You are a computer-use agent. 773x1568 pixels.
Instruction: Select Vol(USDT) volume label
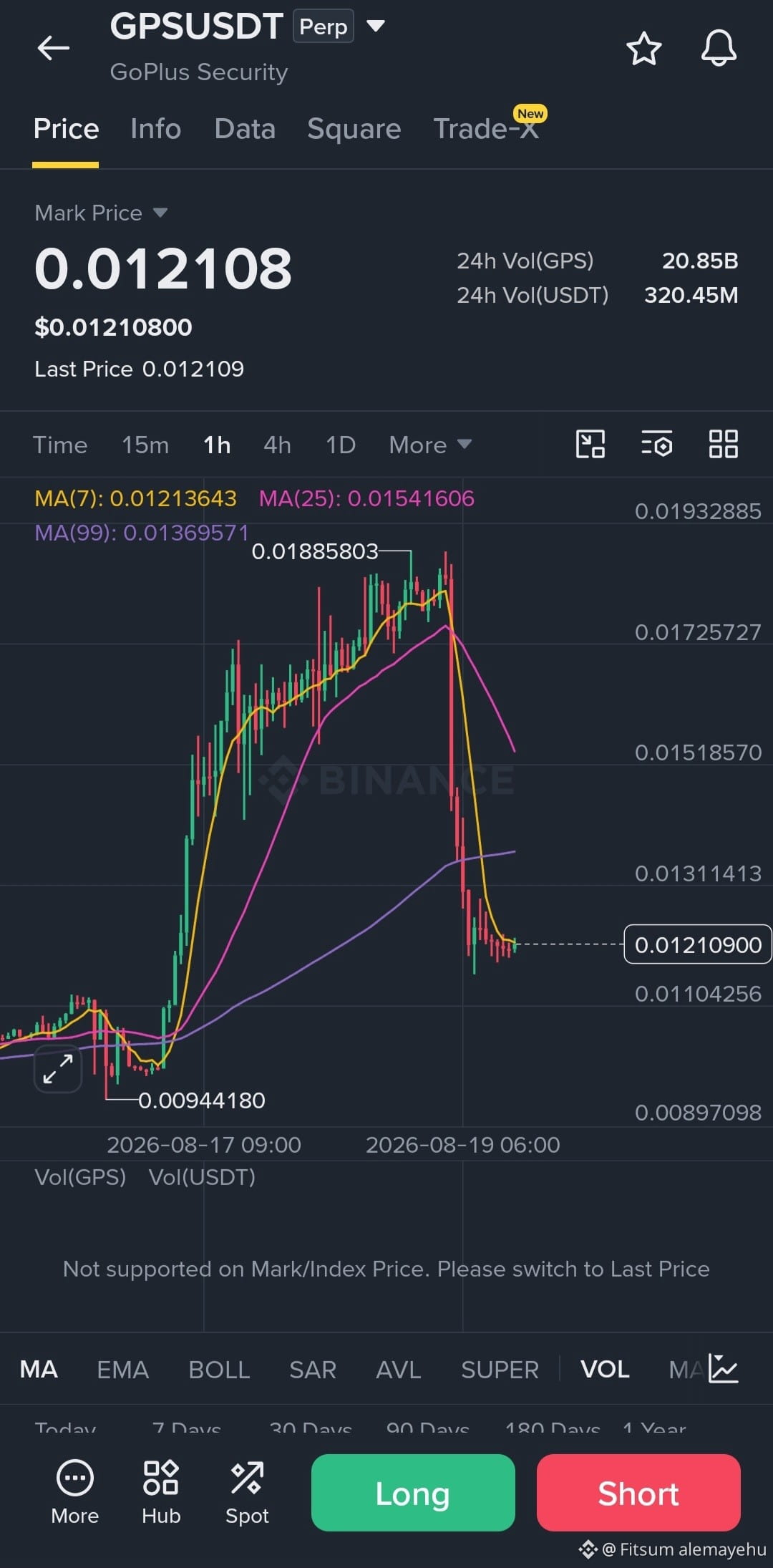[x=202, y=1177]
